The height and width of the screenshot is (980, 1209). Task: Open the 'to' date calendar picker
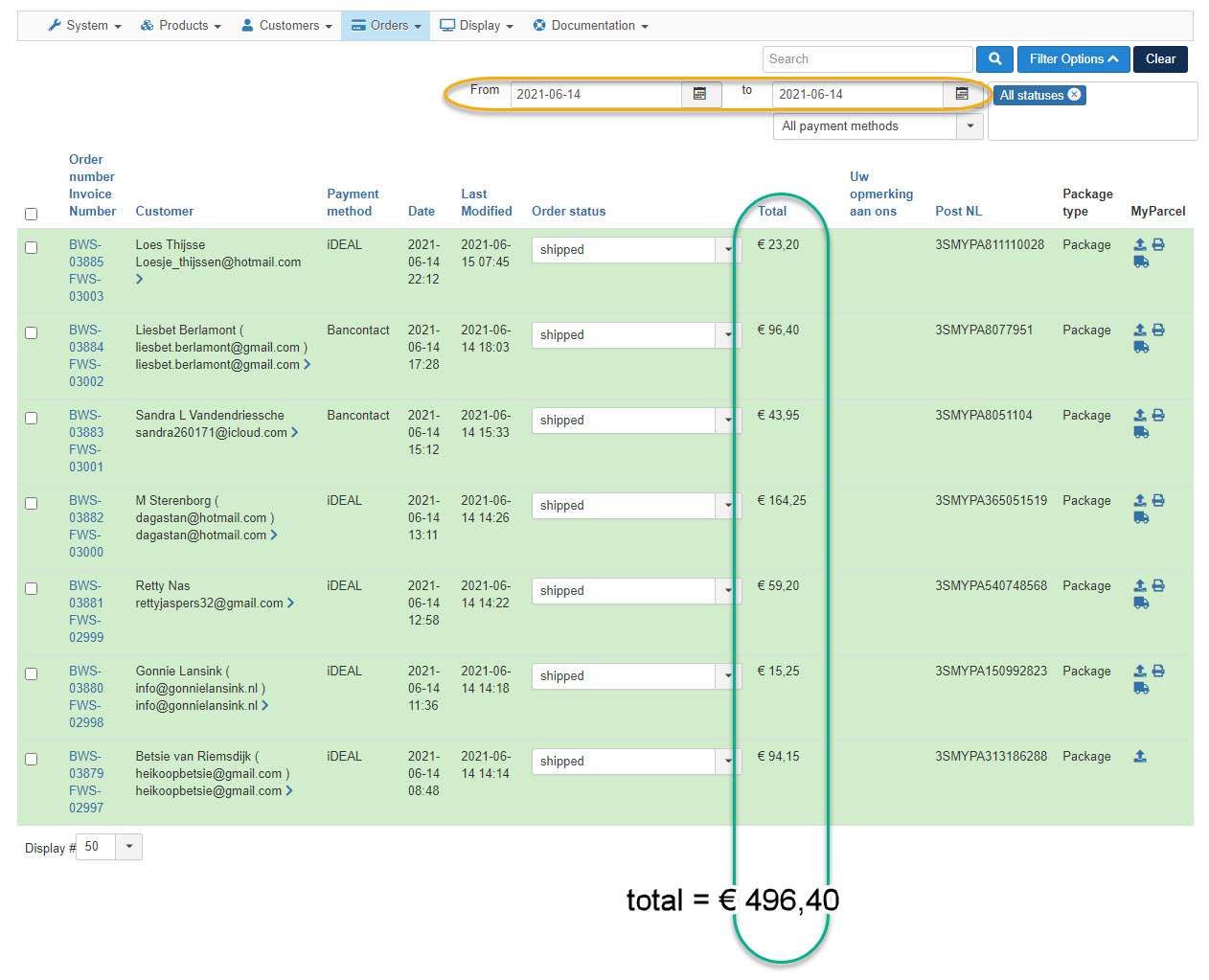click(963, 94)
